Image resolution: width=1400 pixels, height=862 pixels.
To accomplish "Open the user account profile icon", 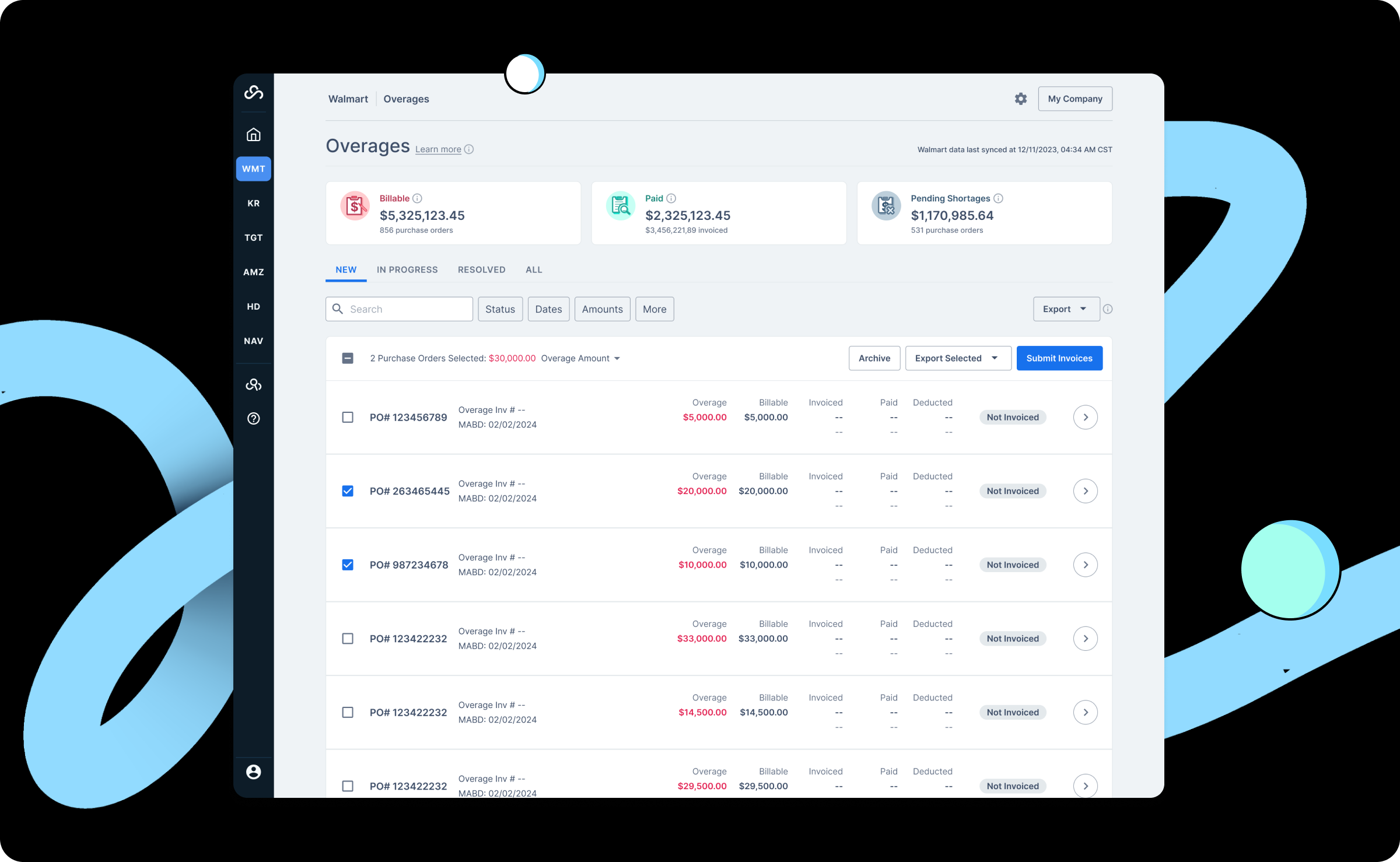I will pos(253,772).
